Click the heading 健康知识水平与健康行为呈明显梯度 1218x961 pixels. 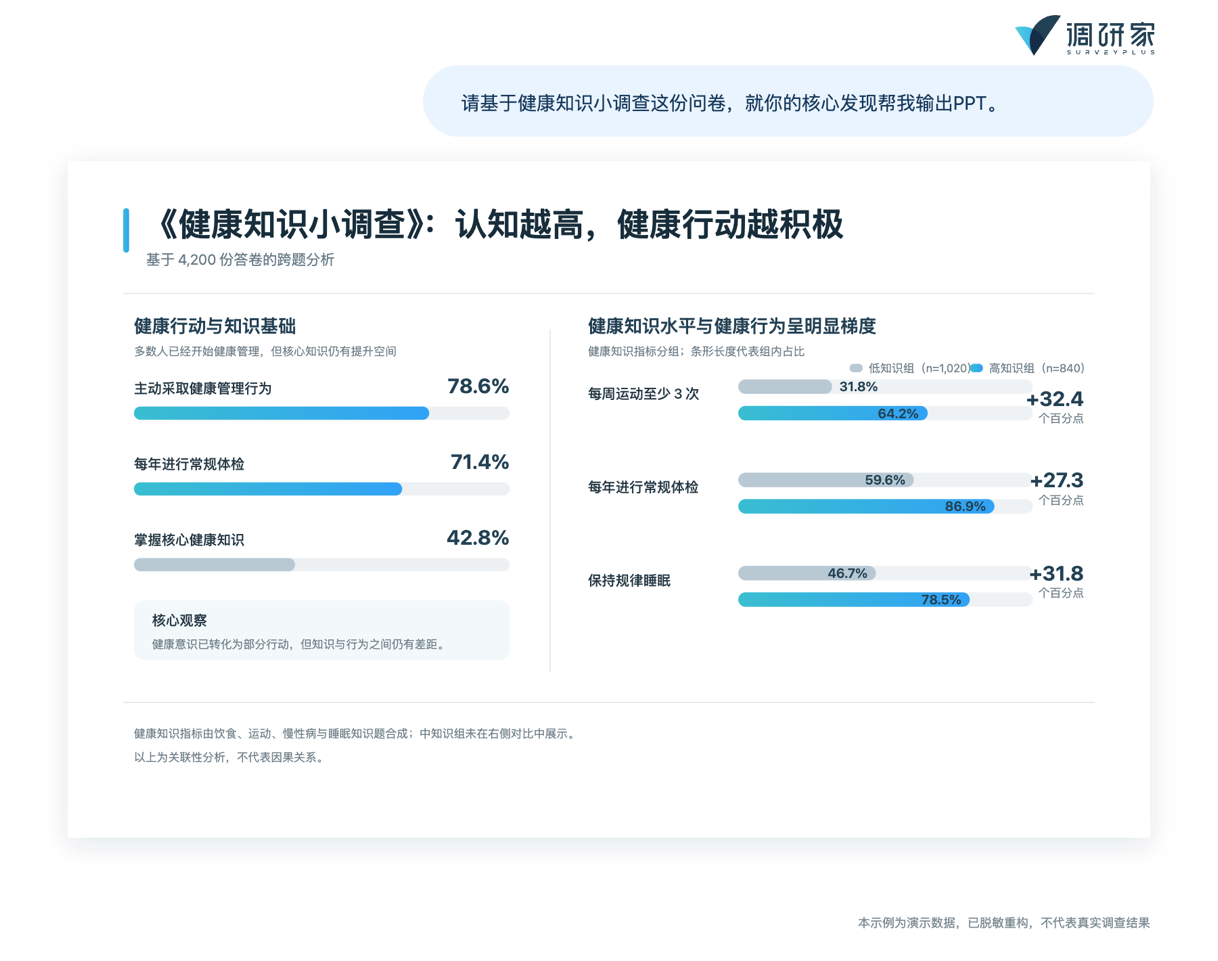733,326
